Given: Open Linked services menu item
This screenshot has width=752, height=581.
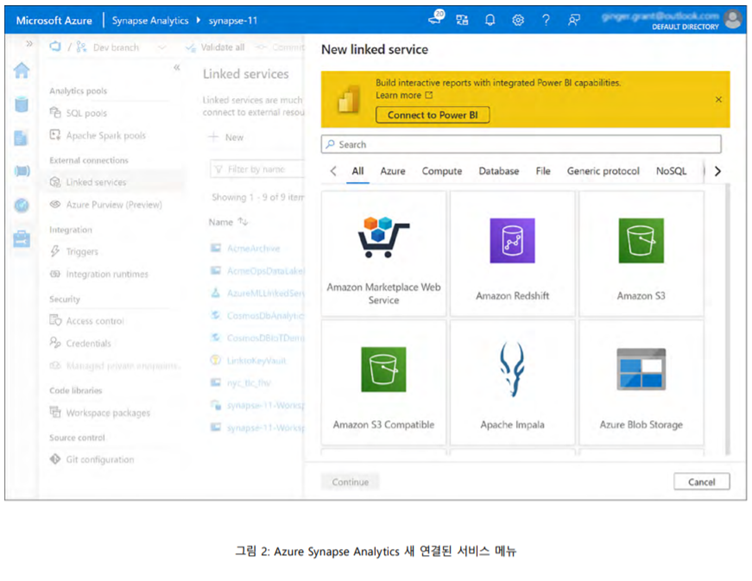Looking at the screenshot, I should click(x=113, y=182).
